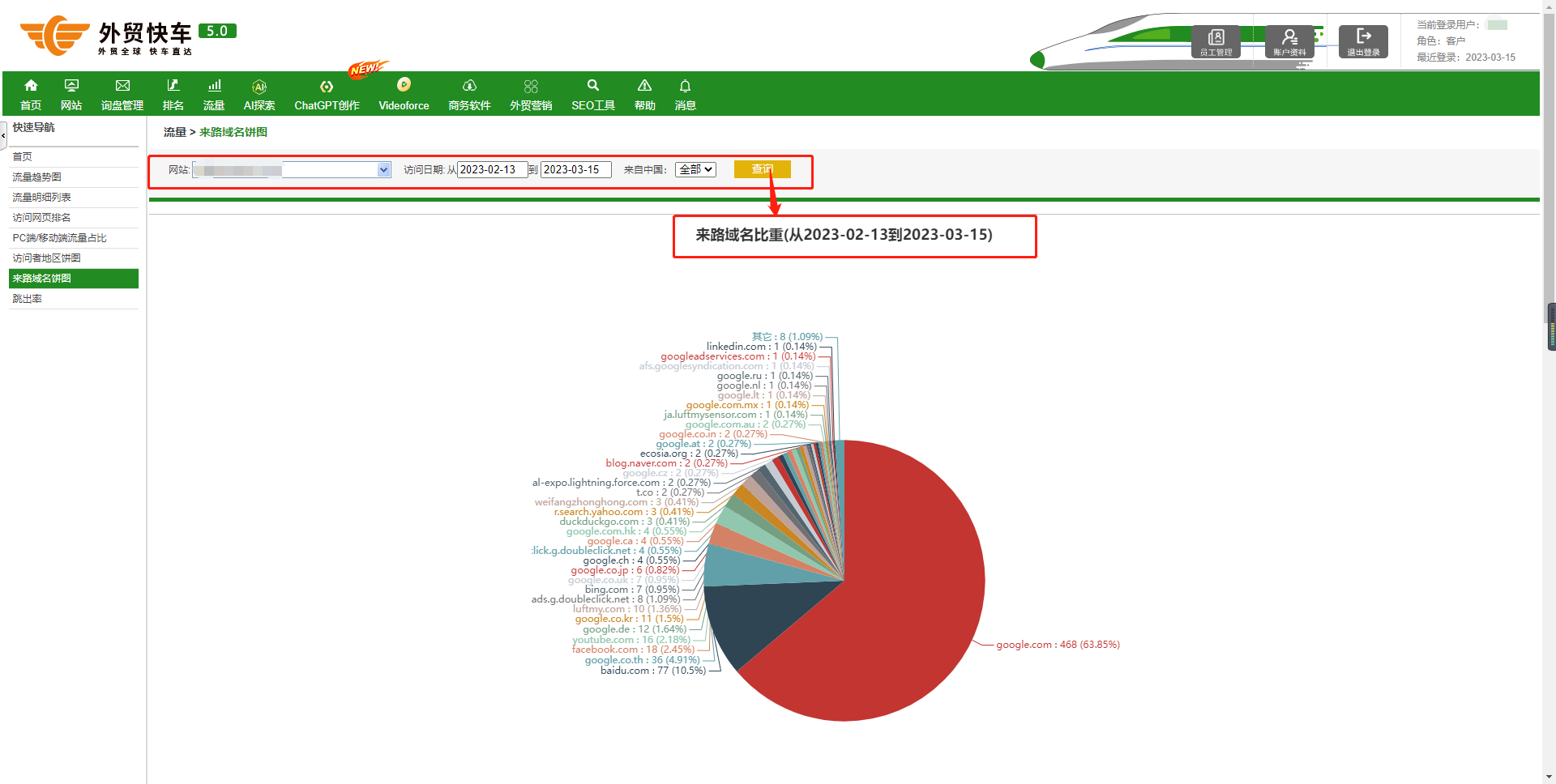1556x784 pixels.
Task: Select sidebar item 流量趋势图
Action: (74, 177)
